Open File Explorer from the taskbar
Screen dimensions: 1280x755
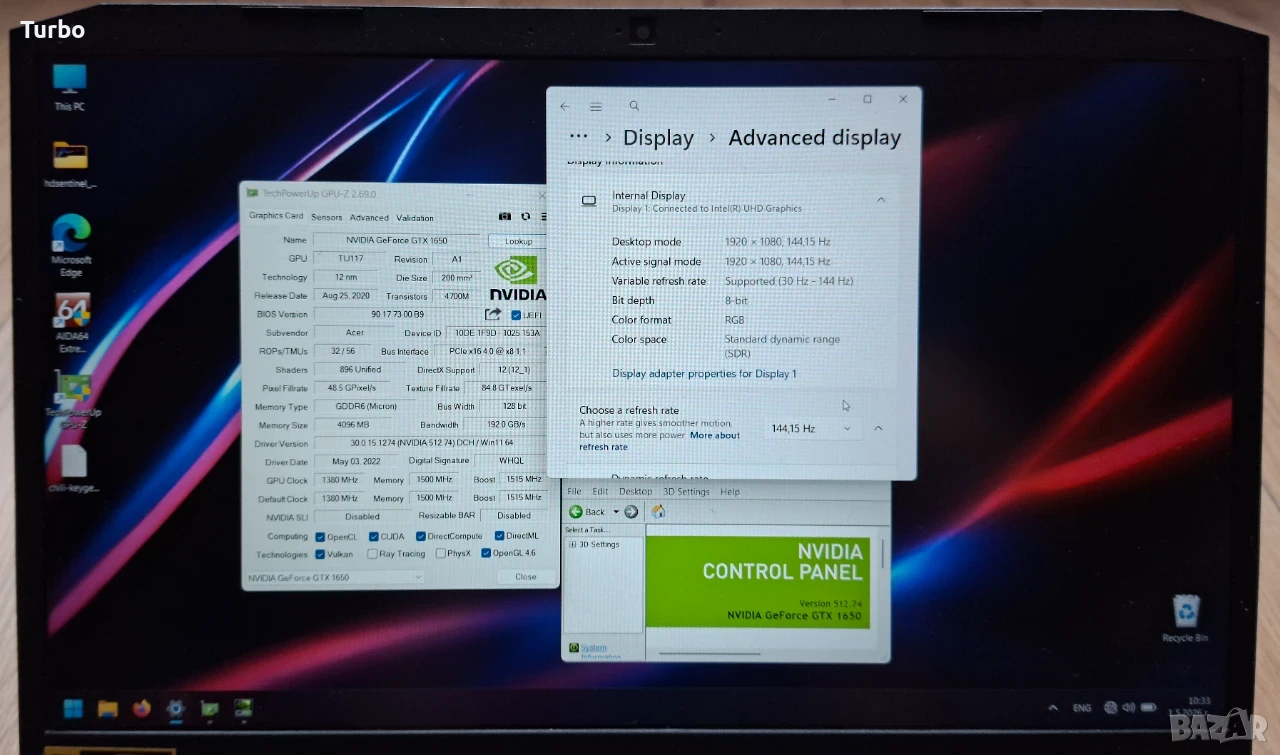(x=108, y=709)
